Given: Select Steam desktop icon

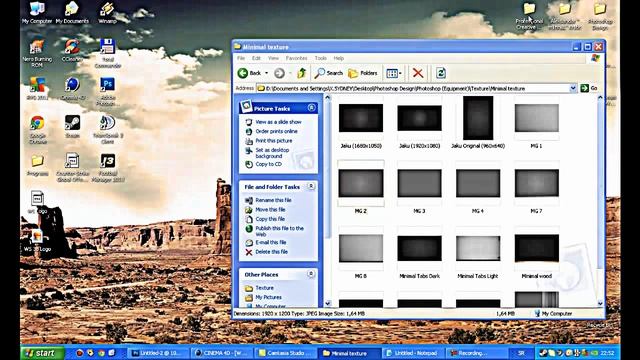Looking at the screenshot, I should pos(72,127).
